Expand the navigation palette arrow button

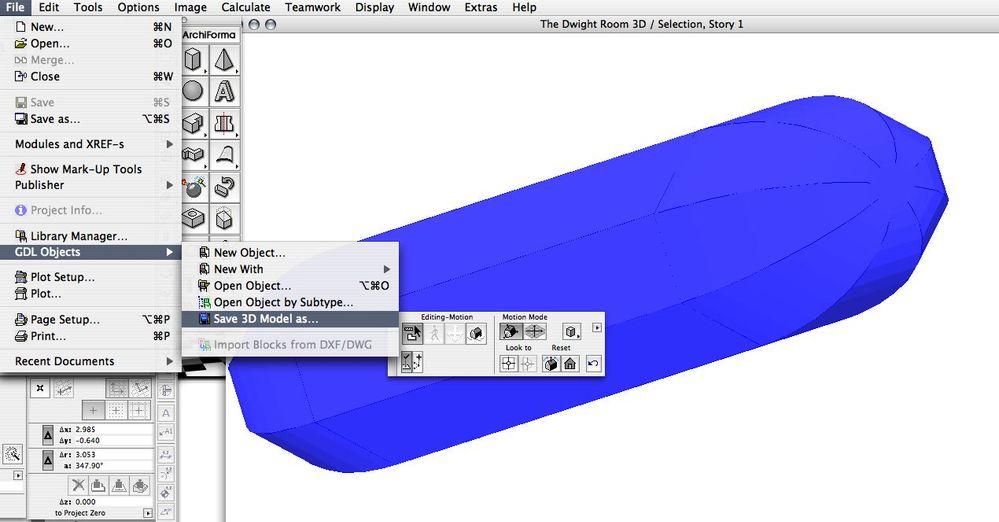tap(596, 328)
